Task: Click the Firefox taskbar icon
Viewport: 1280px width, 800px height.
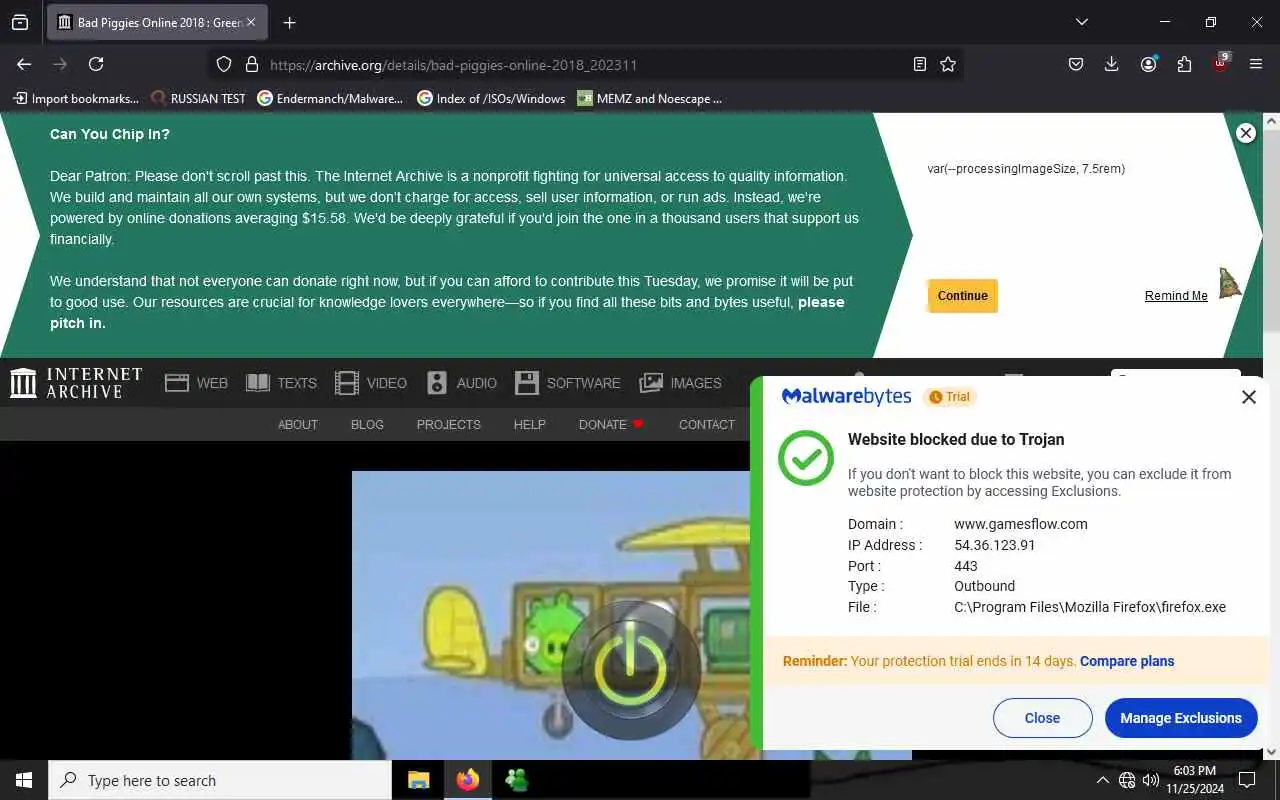Action: (x=468, y=780)
